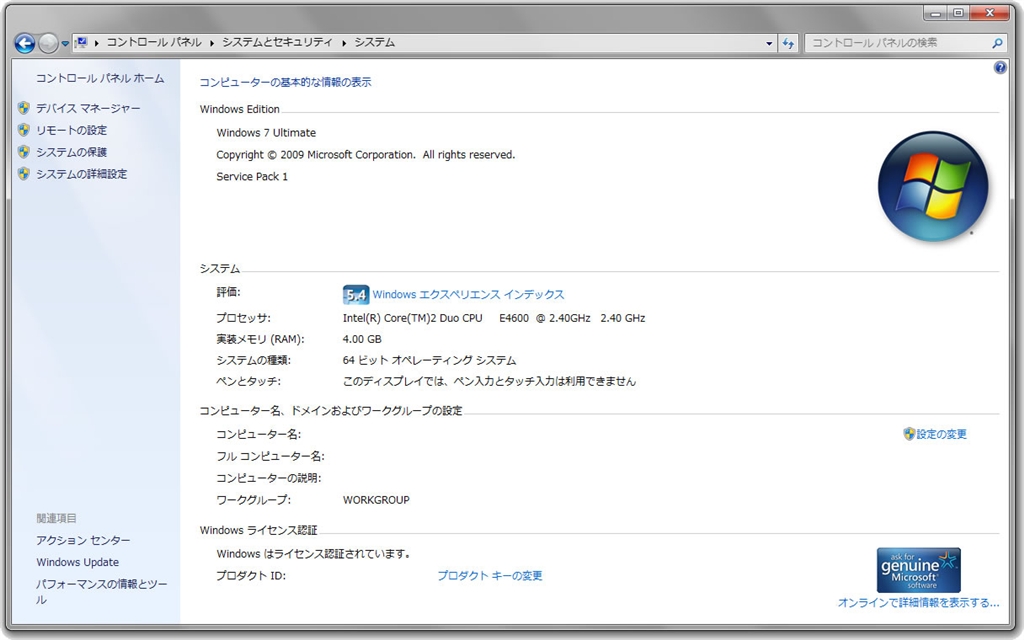Click 64 ビット オペレーティング システム text
Image resolution: width=1024 pixels, height=640 pixels.
coord(429,360)
